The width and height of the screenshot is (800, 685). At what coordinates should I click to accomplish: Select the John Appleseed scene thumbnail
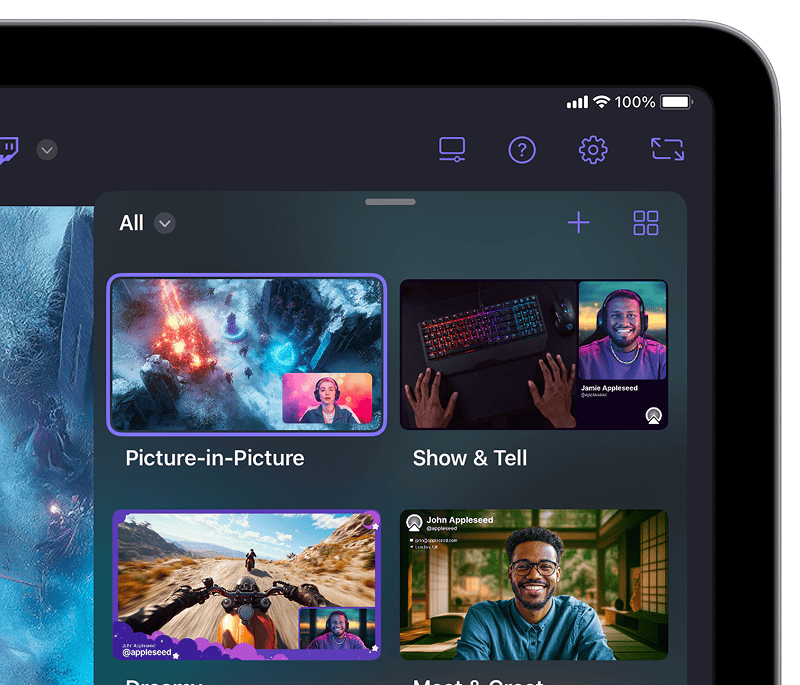tap(534, 585)
